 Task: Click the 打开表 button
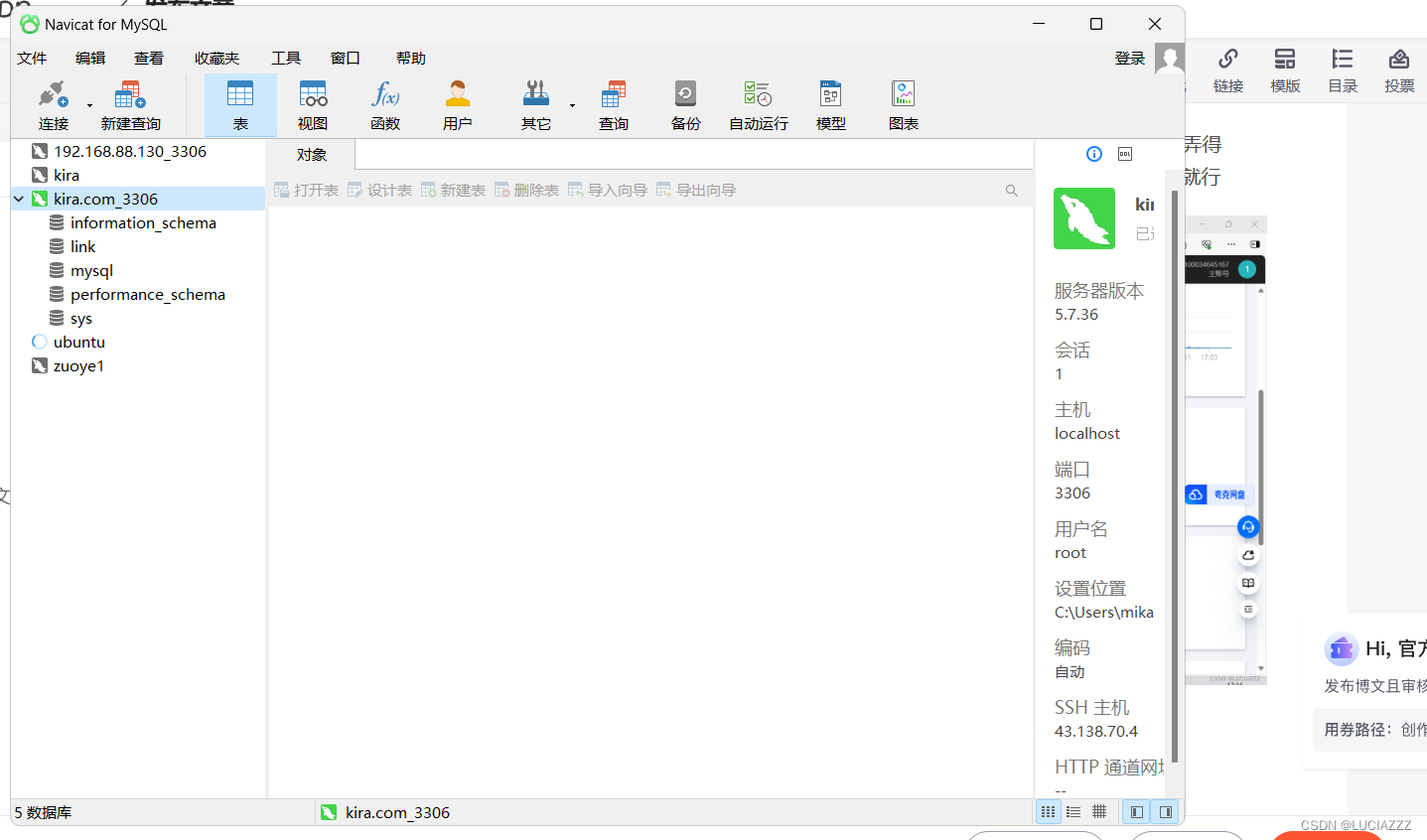pos(307,190)
